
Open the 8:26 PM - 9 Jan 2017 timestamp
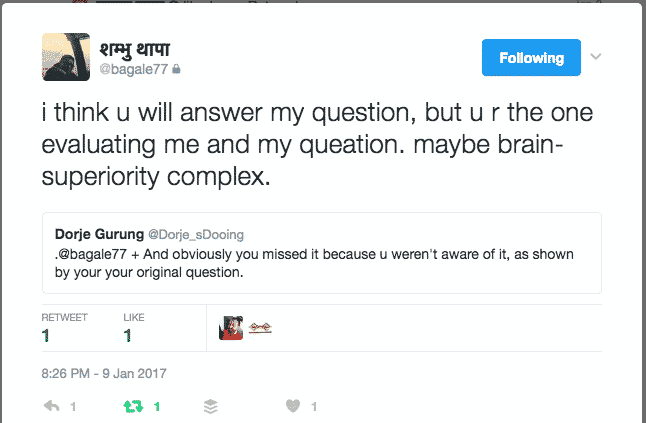tap(104, 374)
